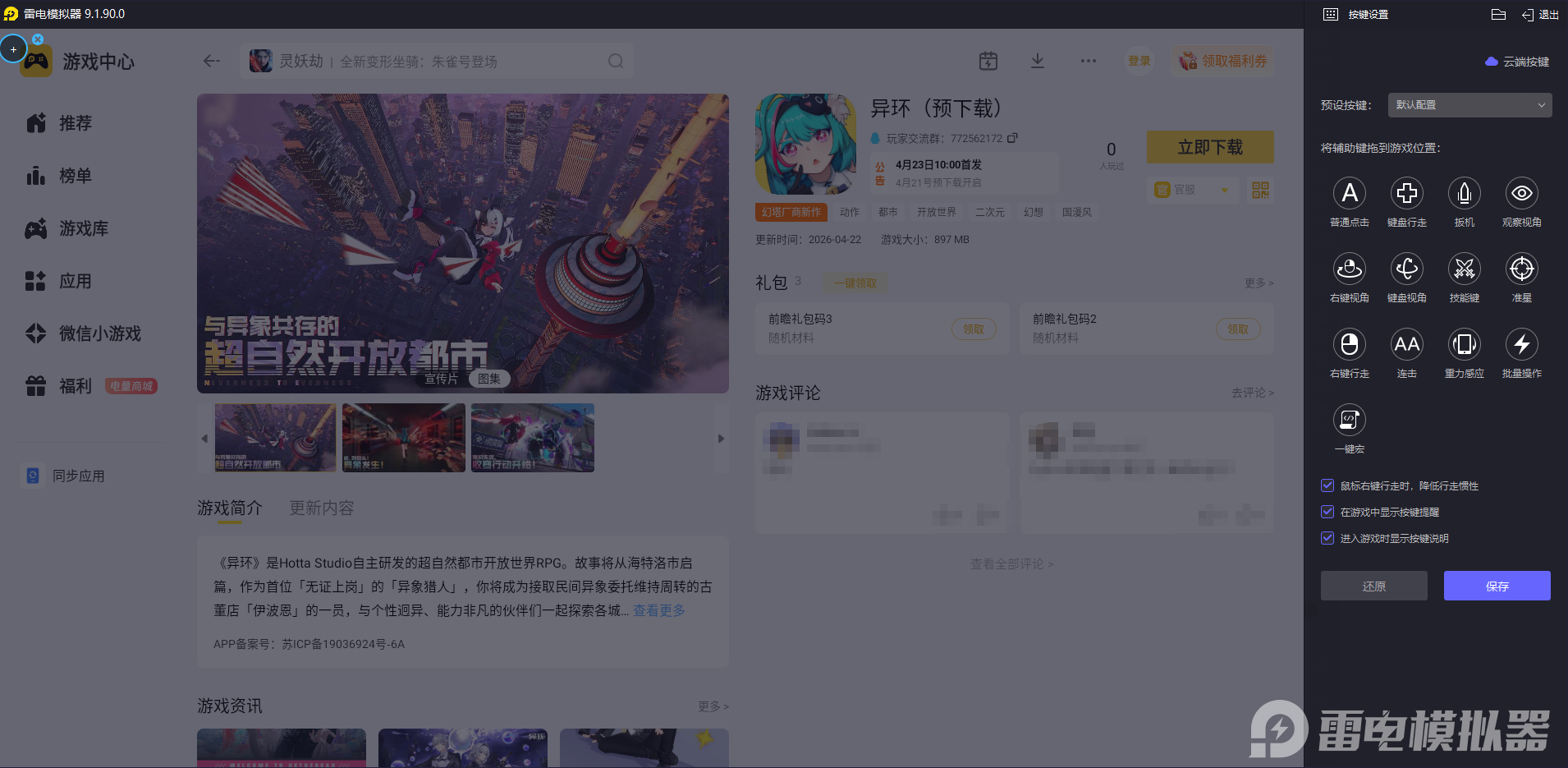The image size is (1568, 768).
Task: Choose the 重力感应 gravity sensor icon
Action: click(x=1464, y=344)
